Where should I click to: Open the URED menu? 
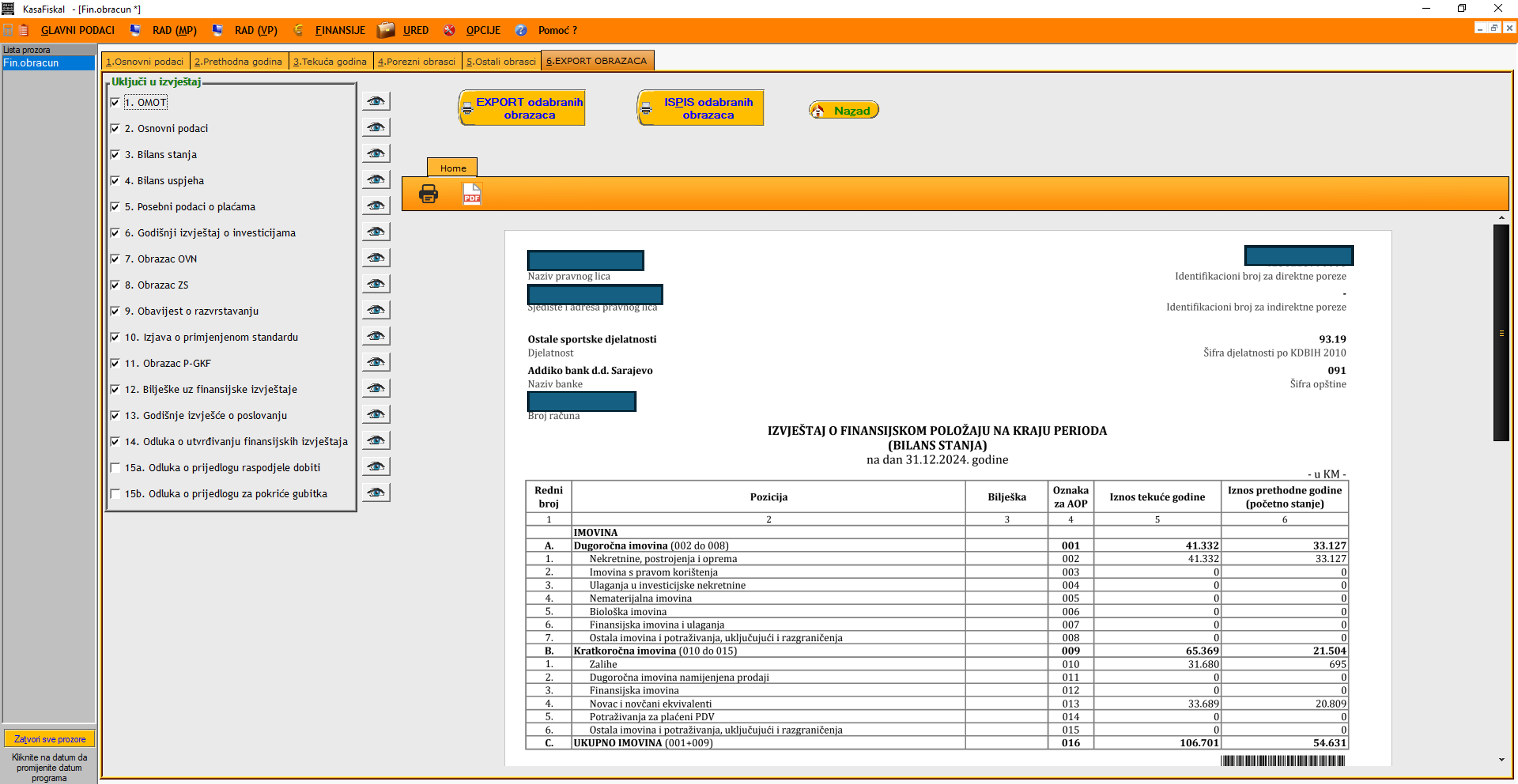click(x=415, y=30)
